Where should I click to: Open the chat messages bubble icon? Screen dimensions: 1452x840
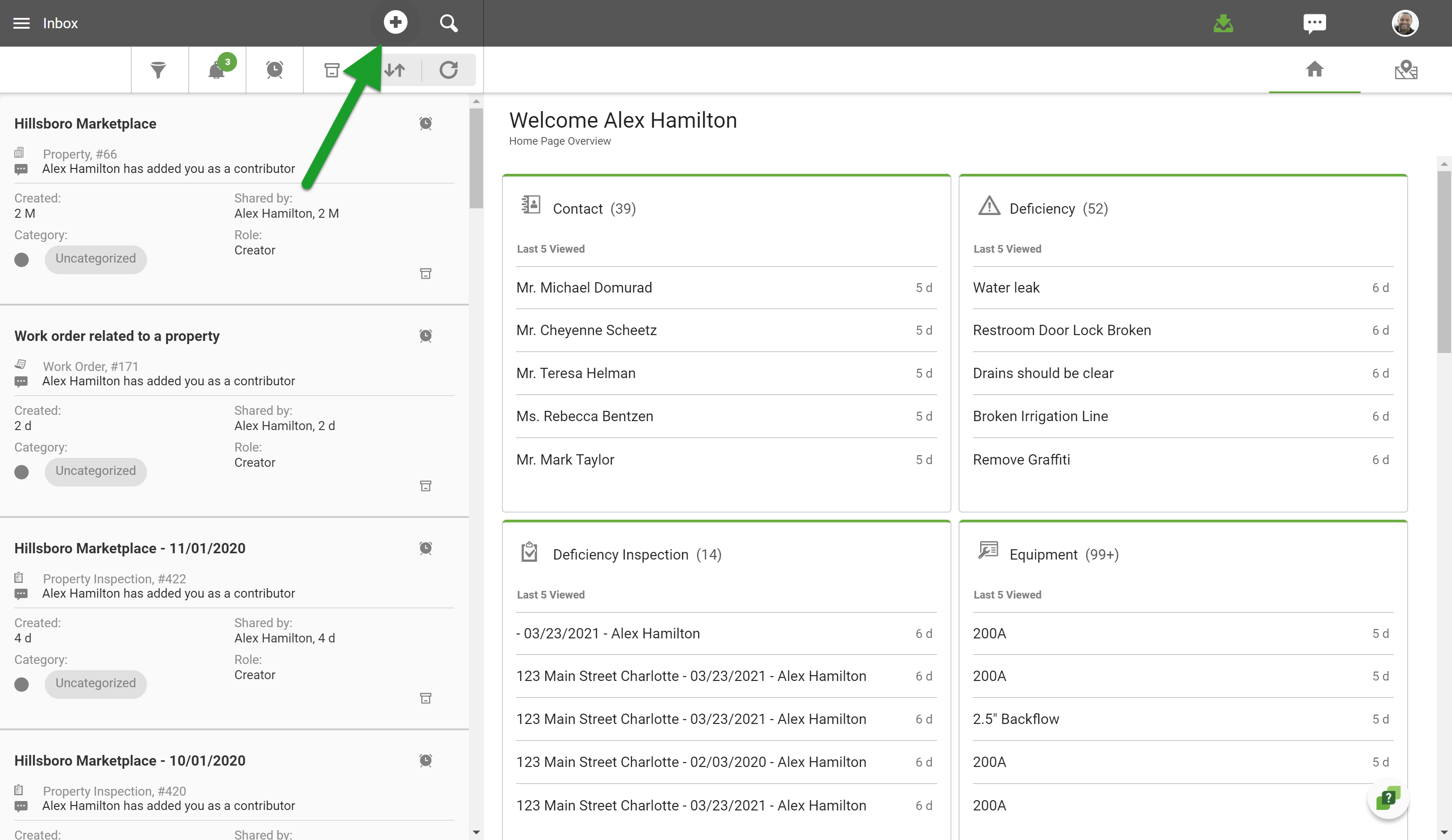pyautogui.click(x=1314, y=23)
